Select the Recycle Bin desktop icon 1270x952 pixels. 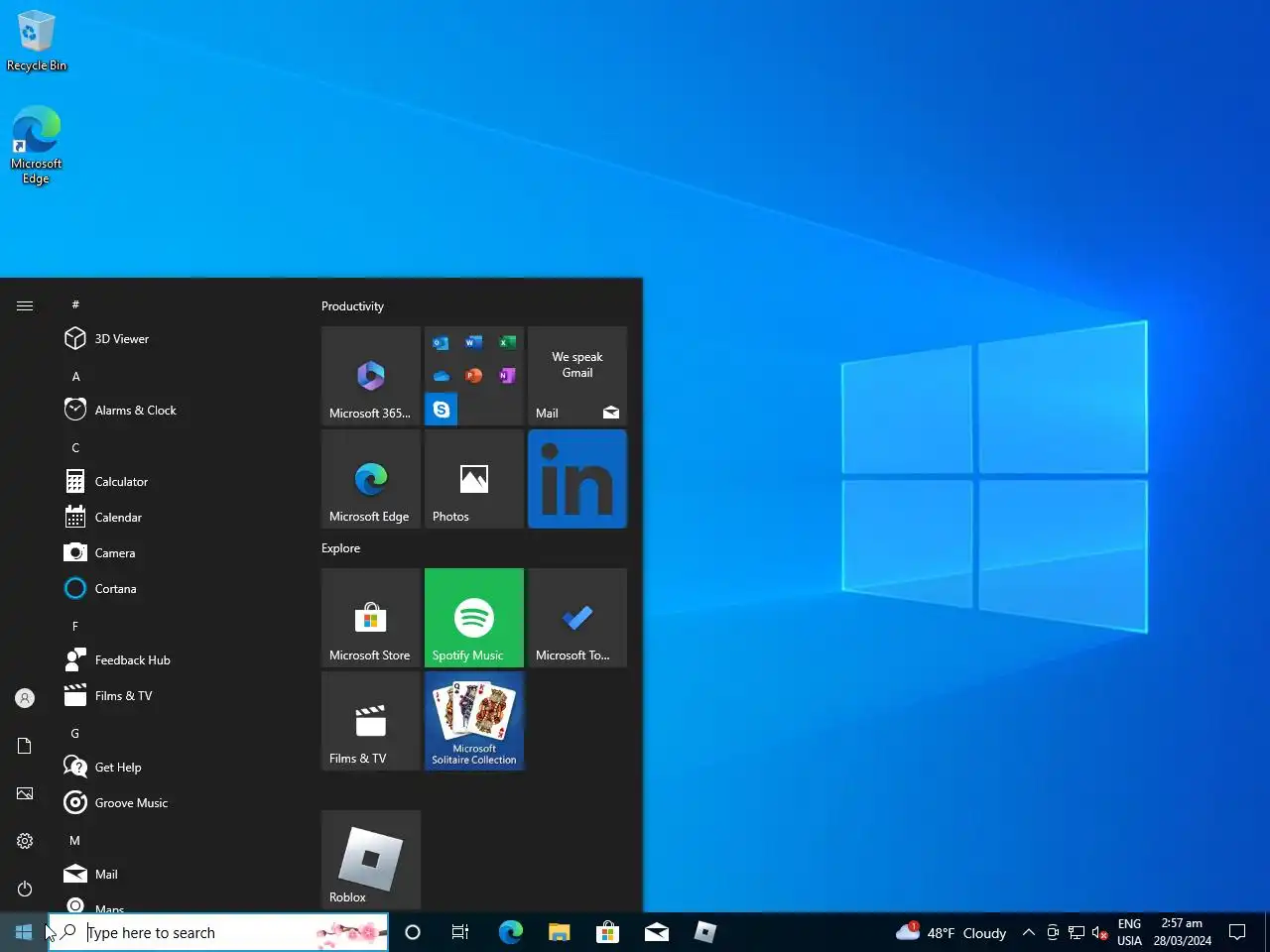[37, 41]
